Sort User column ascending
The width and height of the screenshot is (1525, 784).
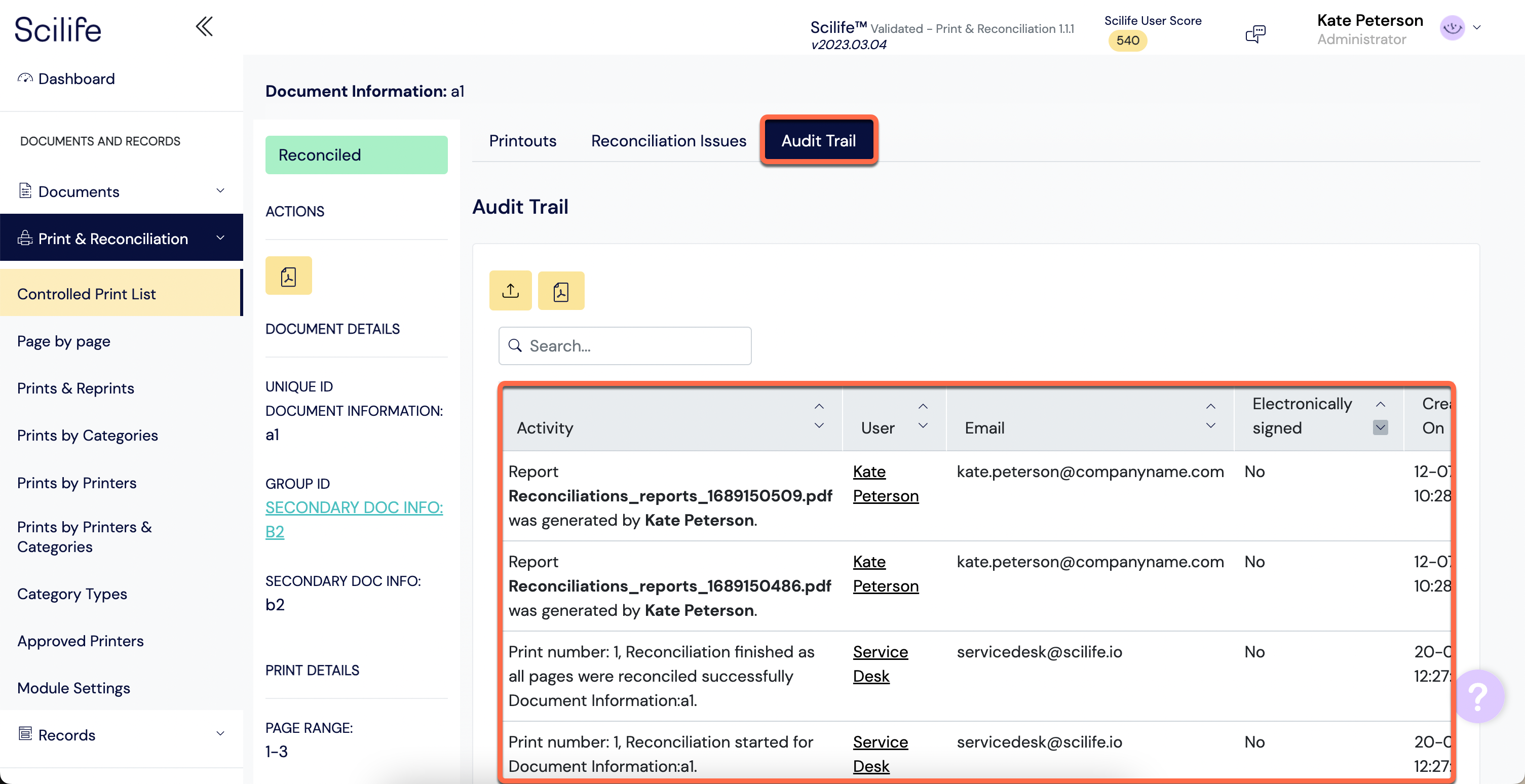click(923, 407)
